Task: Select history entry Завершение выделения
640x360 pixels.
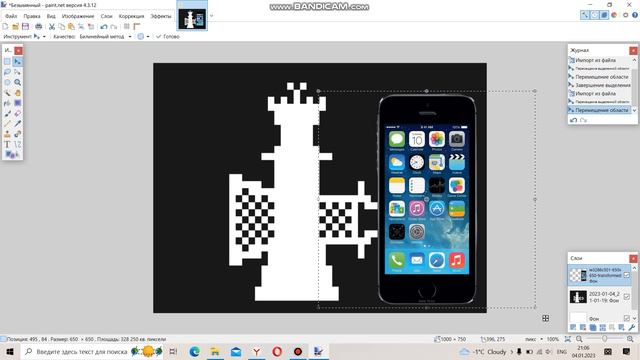Action: point(600,85)
